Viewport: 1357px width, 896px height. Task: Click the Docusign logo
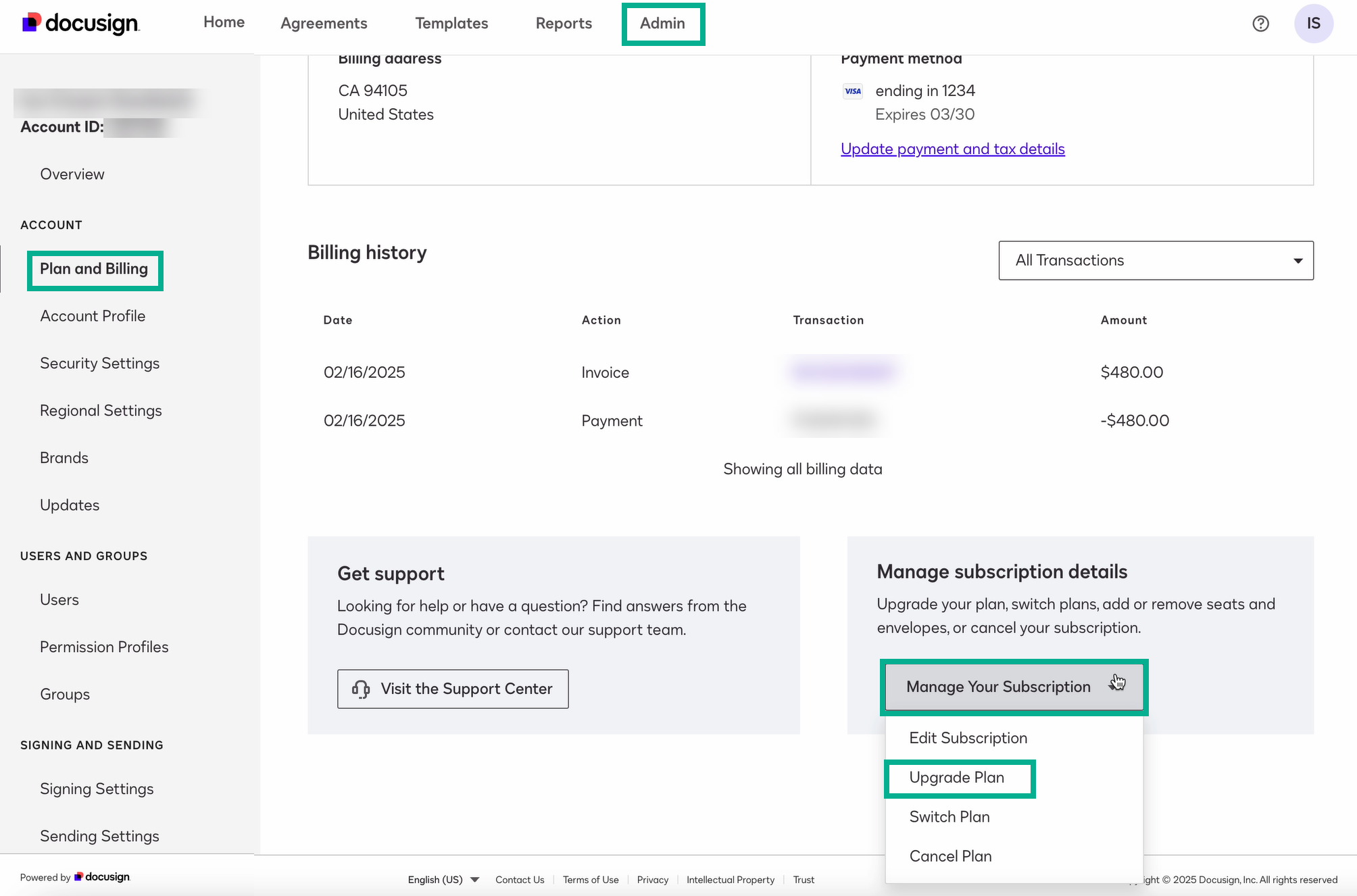pos(80,23)
